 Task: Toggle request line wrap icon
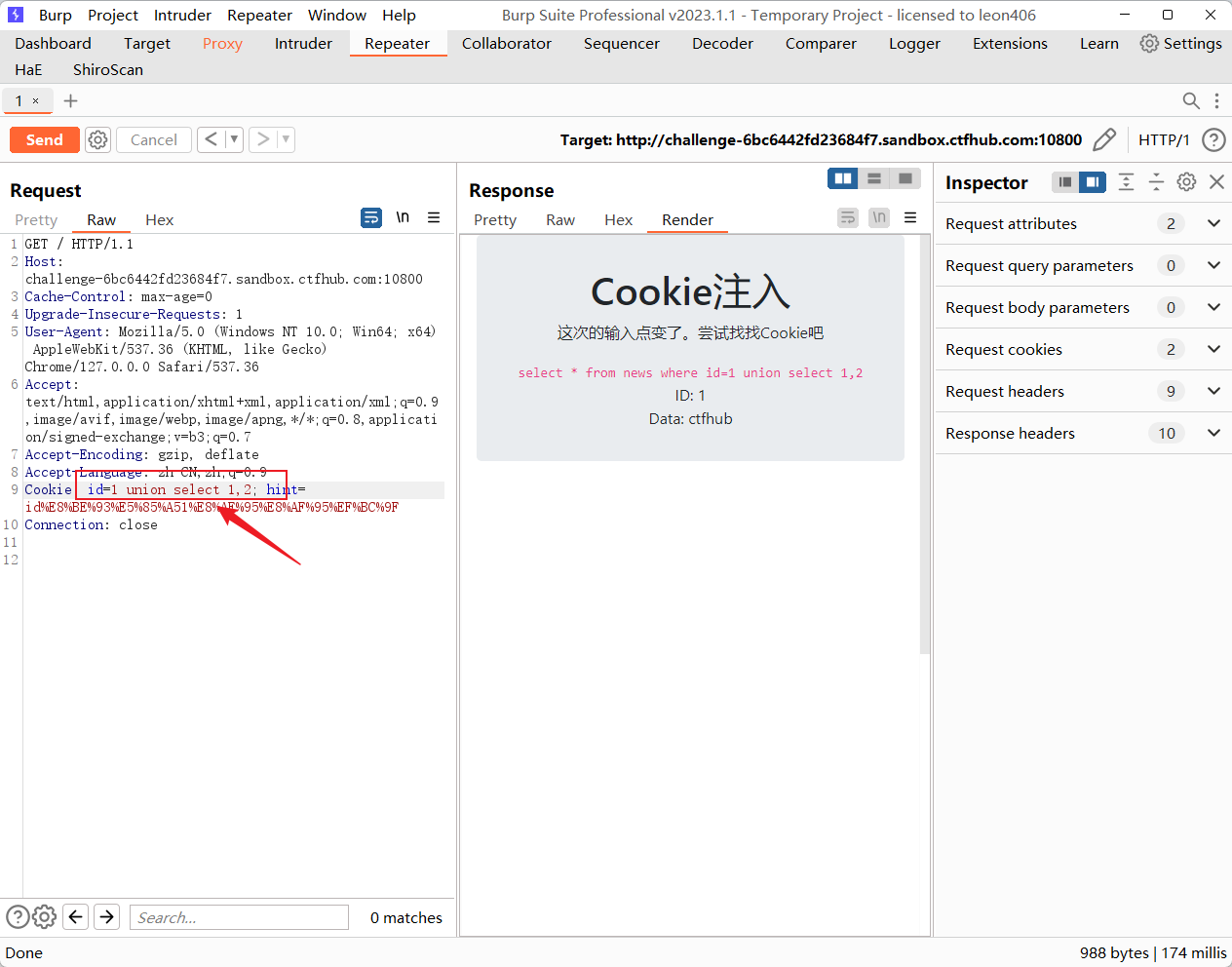371,217
